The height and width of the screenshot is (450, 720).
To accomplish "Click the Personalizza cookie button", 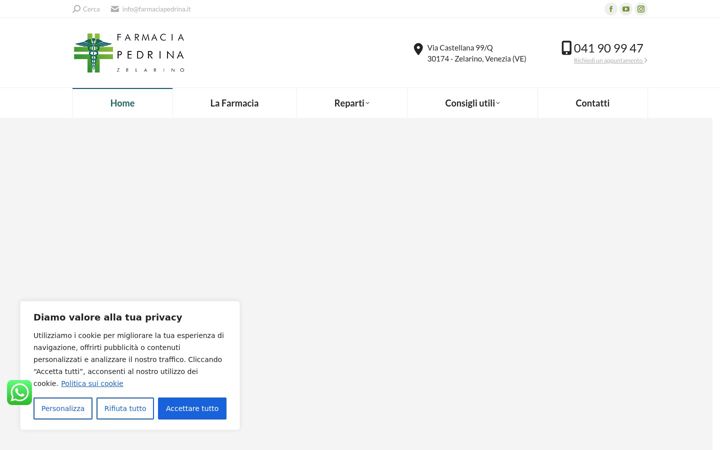I will pyautogui.click(x=63, y=408).
